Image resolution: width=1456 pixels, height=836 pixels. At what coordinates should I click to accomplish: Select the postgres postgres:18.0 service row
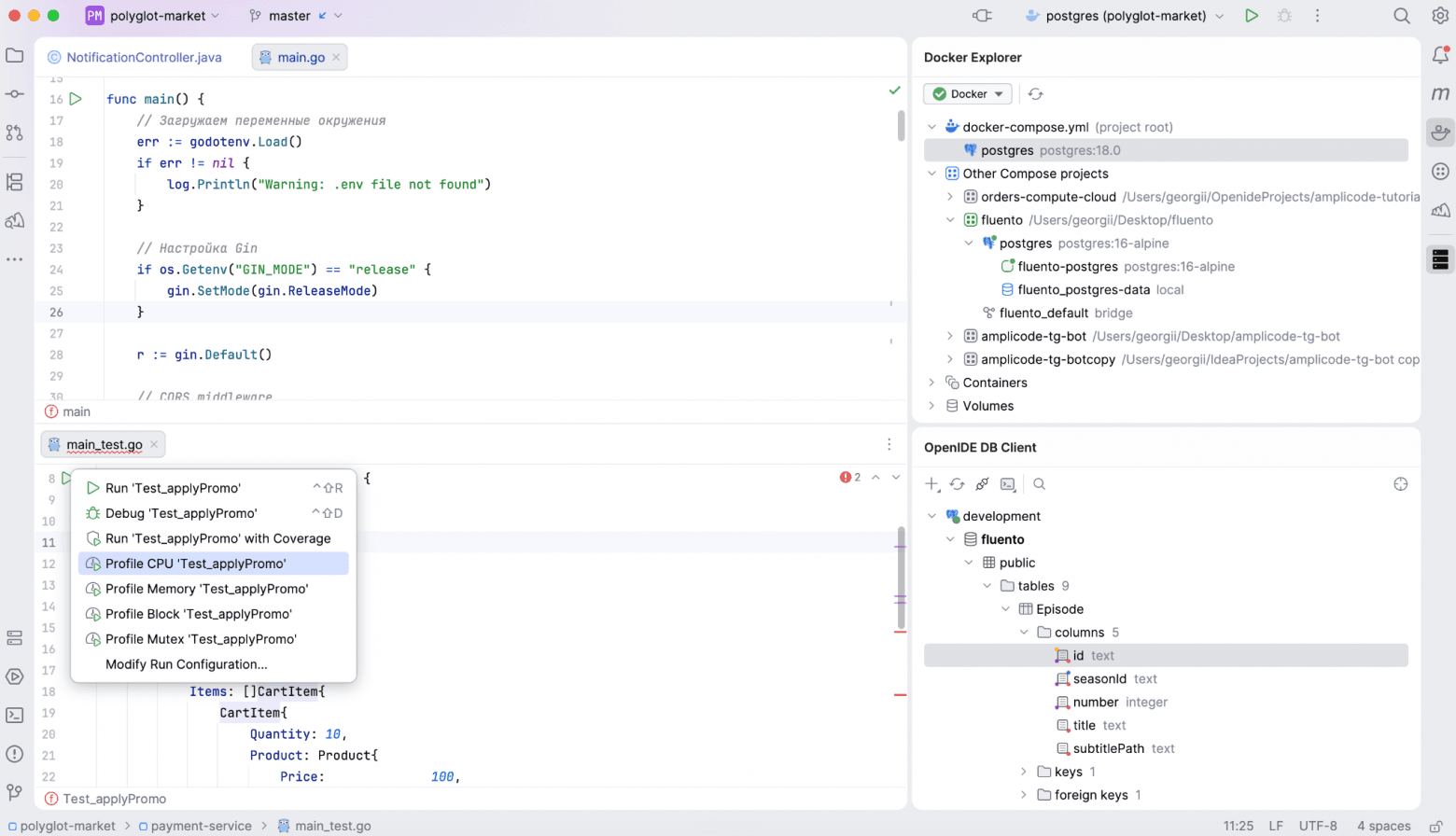pos(1166,150)
